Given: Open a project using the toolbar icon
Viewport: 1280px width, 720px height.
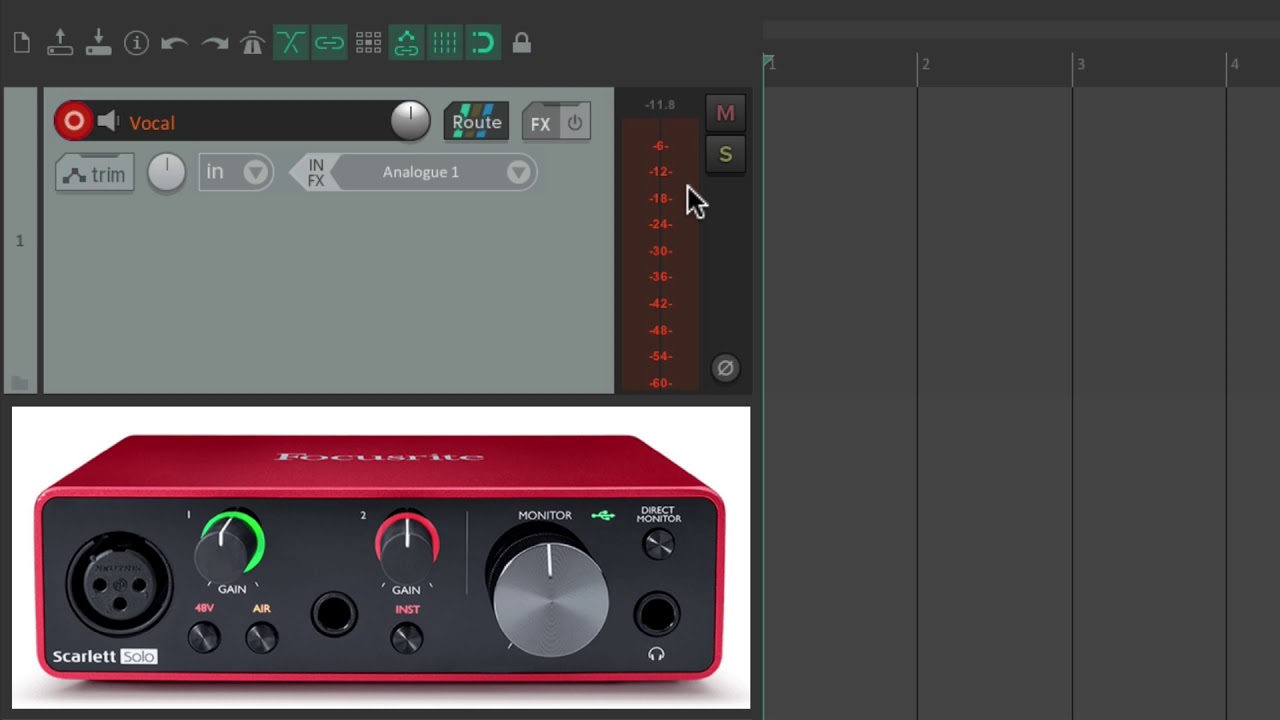Looking at the screenshot, I should 60,43.
